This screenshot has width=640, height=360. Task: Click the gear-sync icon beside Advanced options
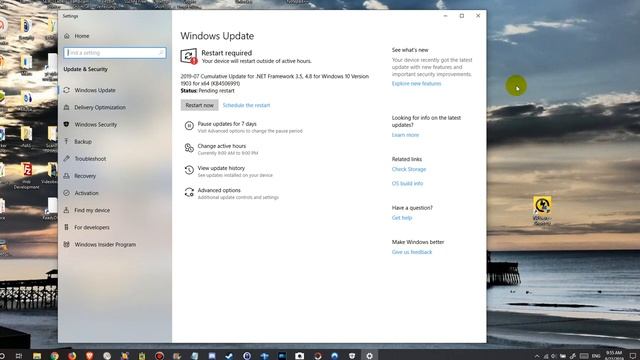(x=189, y=192)
